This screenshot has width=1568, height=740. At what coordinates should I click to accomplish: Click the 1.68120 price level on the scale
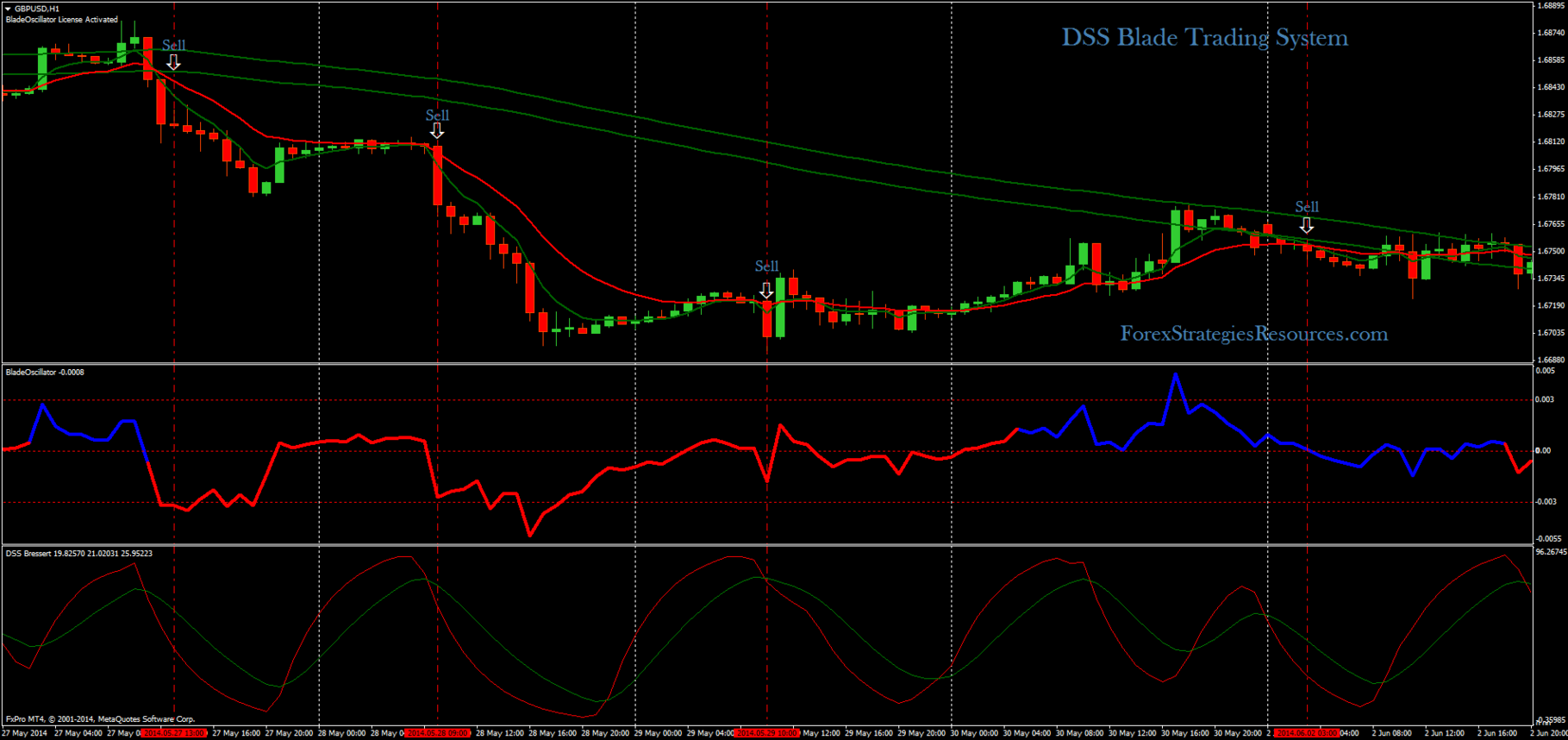[1551, 141]
